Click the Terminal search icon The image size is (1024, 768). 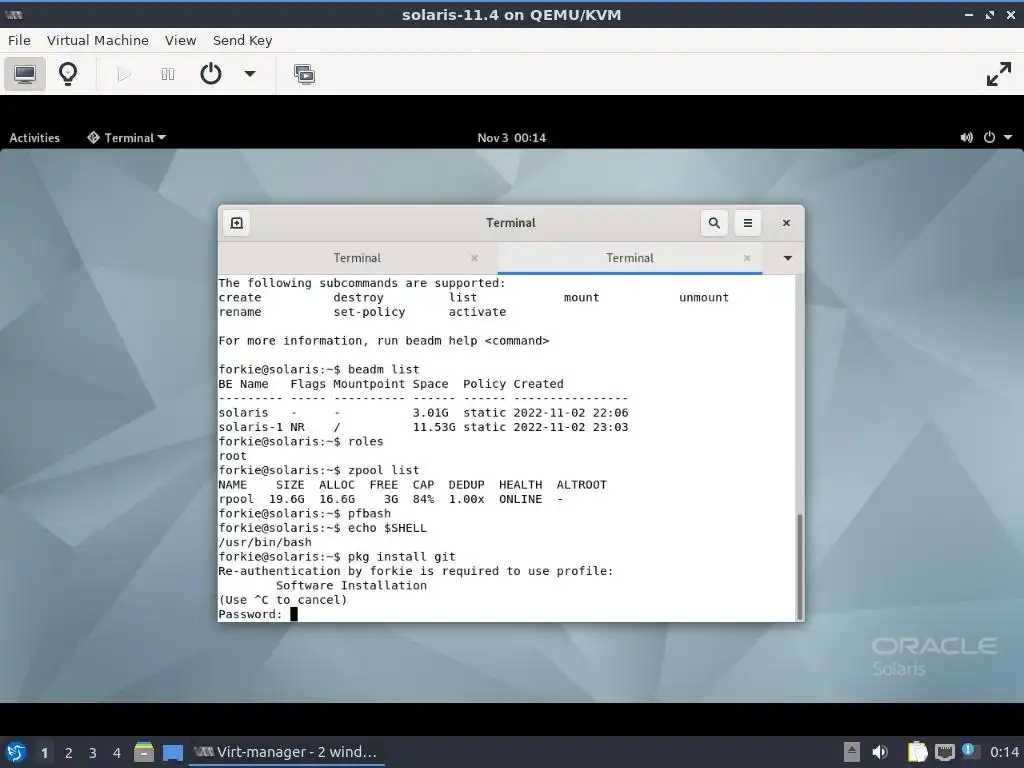[x=714, y=223]
